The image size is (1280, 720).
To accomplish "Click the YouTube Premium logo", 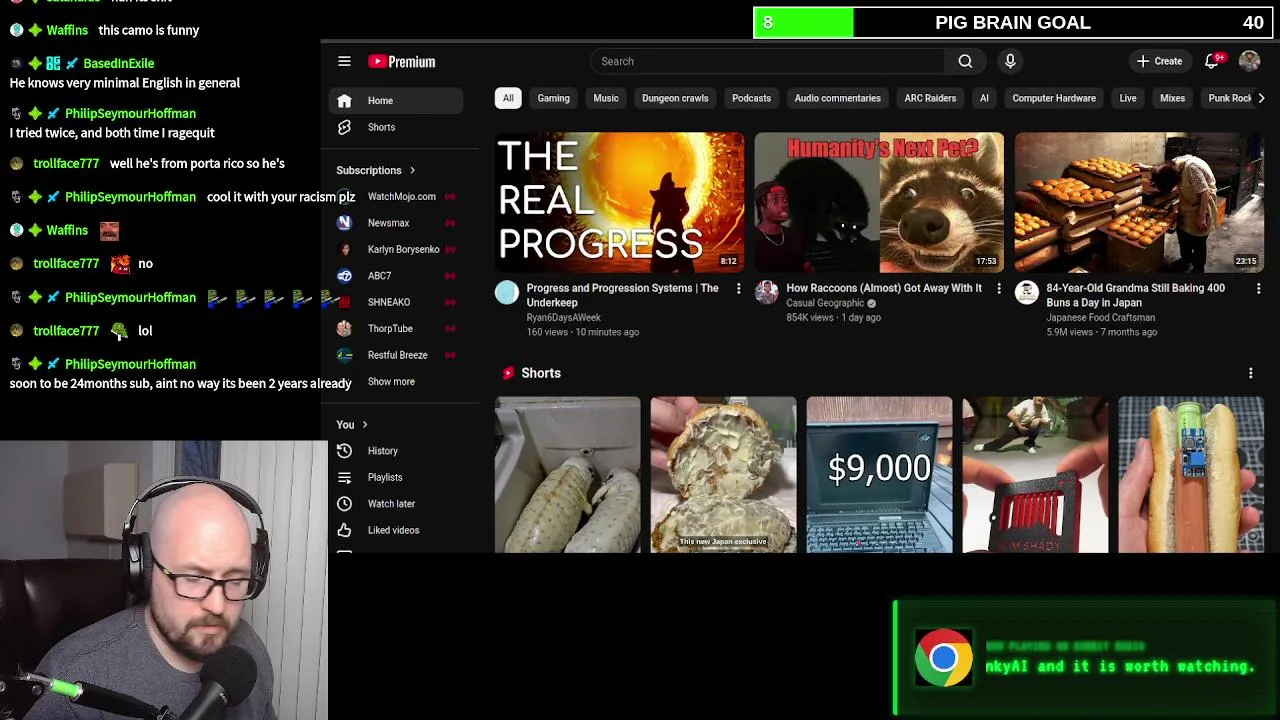I will click(x=402, y=61).
